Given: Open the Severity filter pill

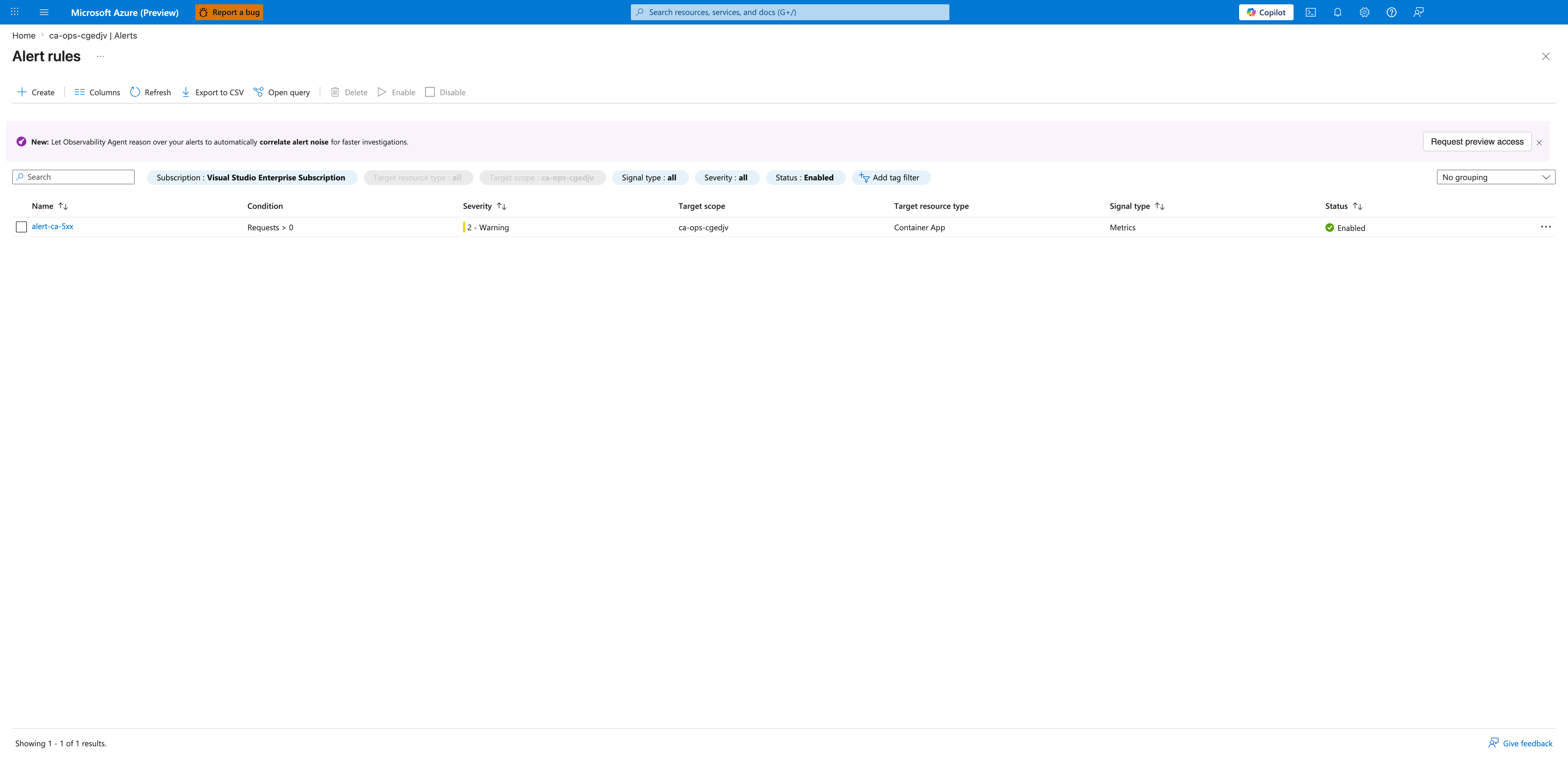Looking at the screenshot, I should point(726,178).
